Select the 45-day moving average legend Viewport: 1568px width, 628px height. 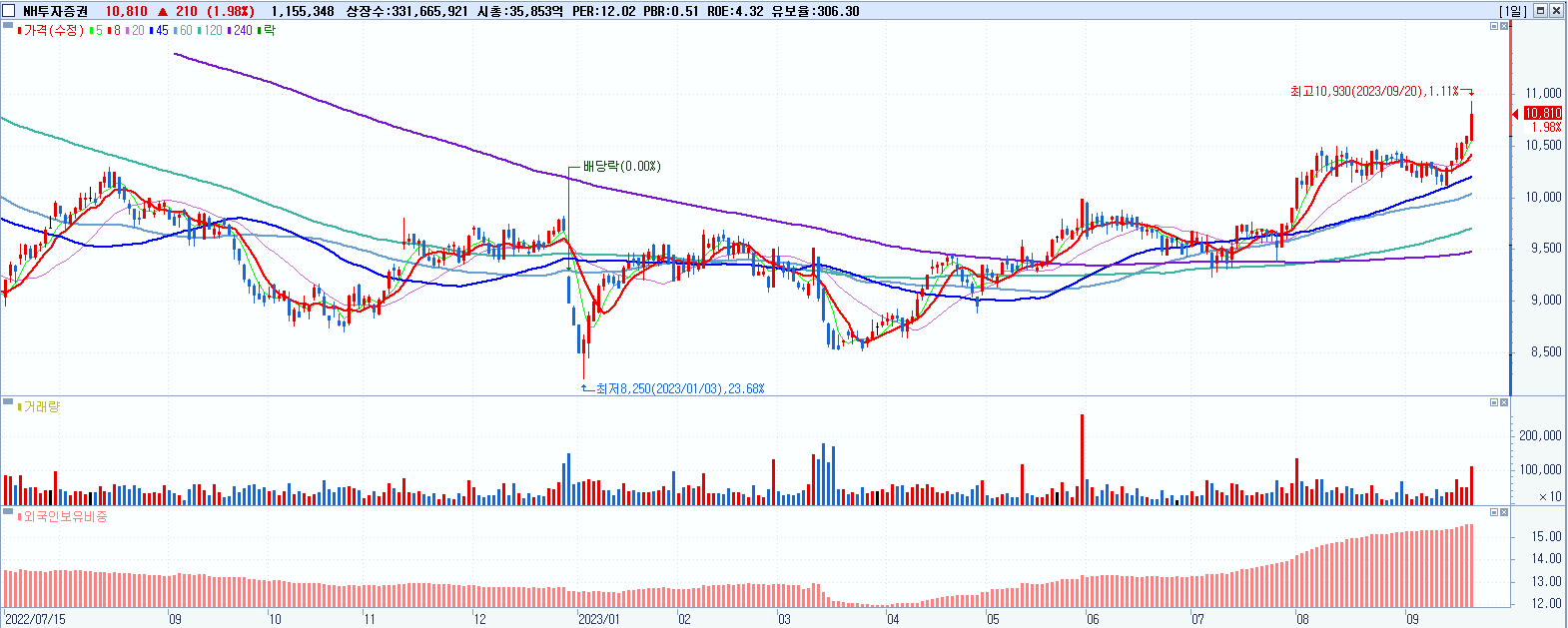pyautogui.click(x=159, y=31)
